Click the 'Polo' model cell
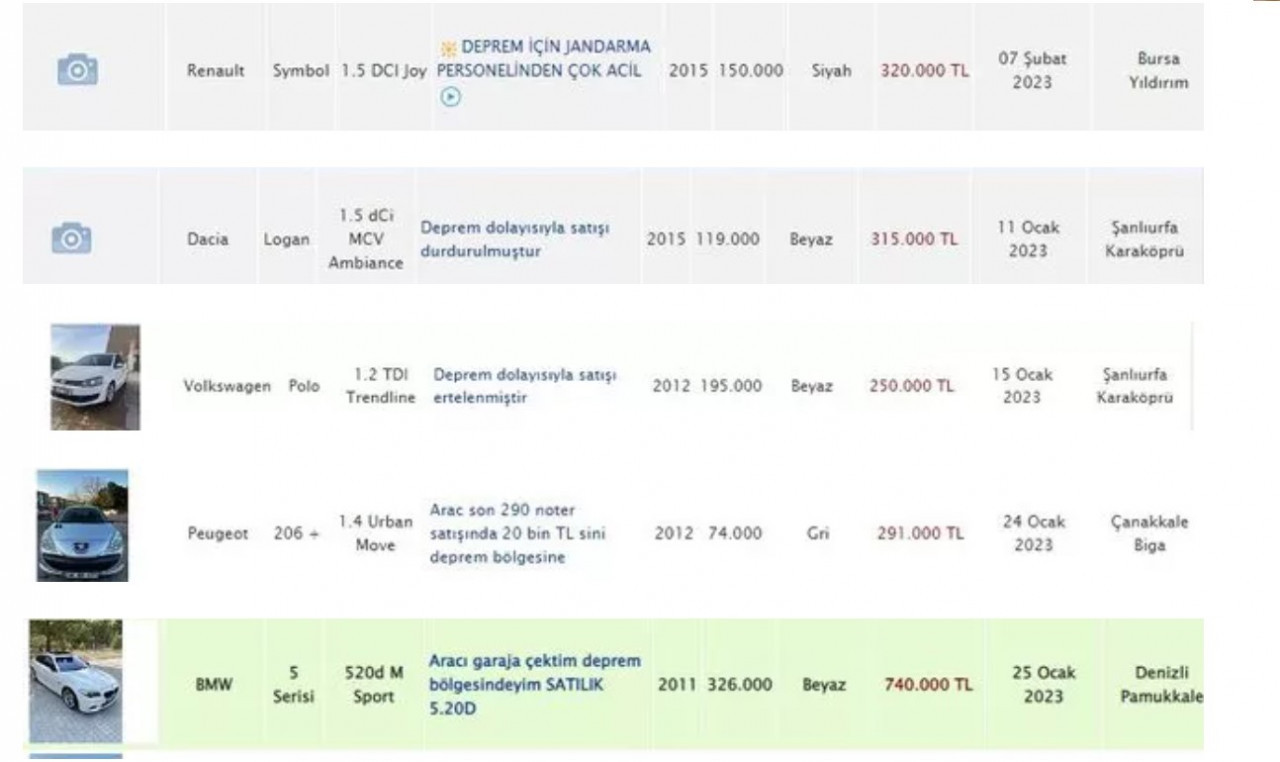The width and height of the screenshot is (1280, 762). (x=304, y=387)
